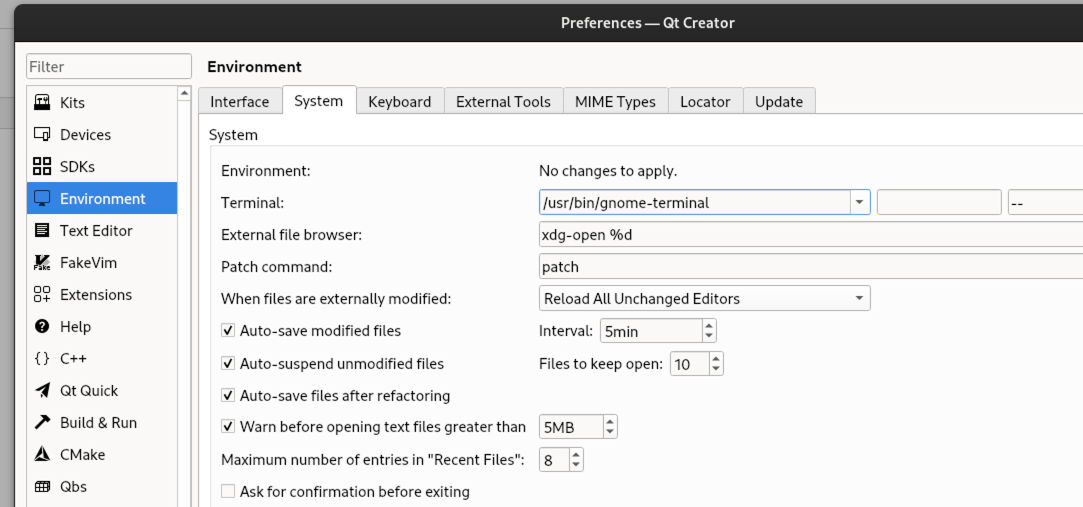Image resolution: width=1083 pixels, height=507 pixels.
Task: Decrease the 5MB file size threshold
Action: click(610, 432)
